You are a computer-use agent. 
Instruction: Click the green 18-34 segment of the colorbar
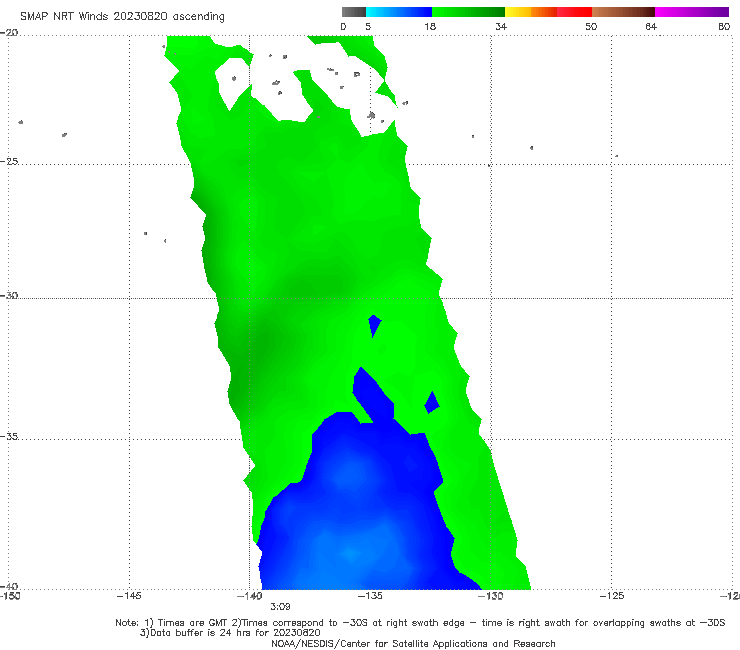468,12
